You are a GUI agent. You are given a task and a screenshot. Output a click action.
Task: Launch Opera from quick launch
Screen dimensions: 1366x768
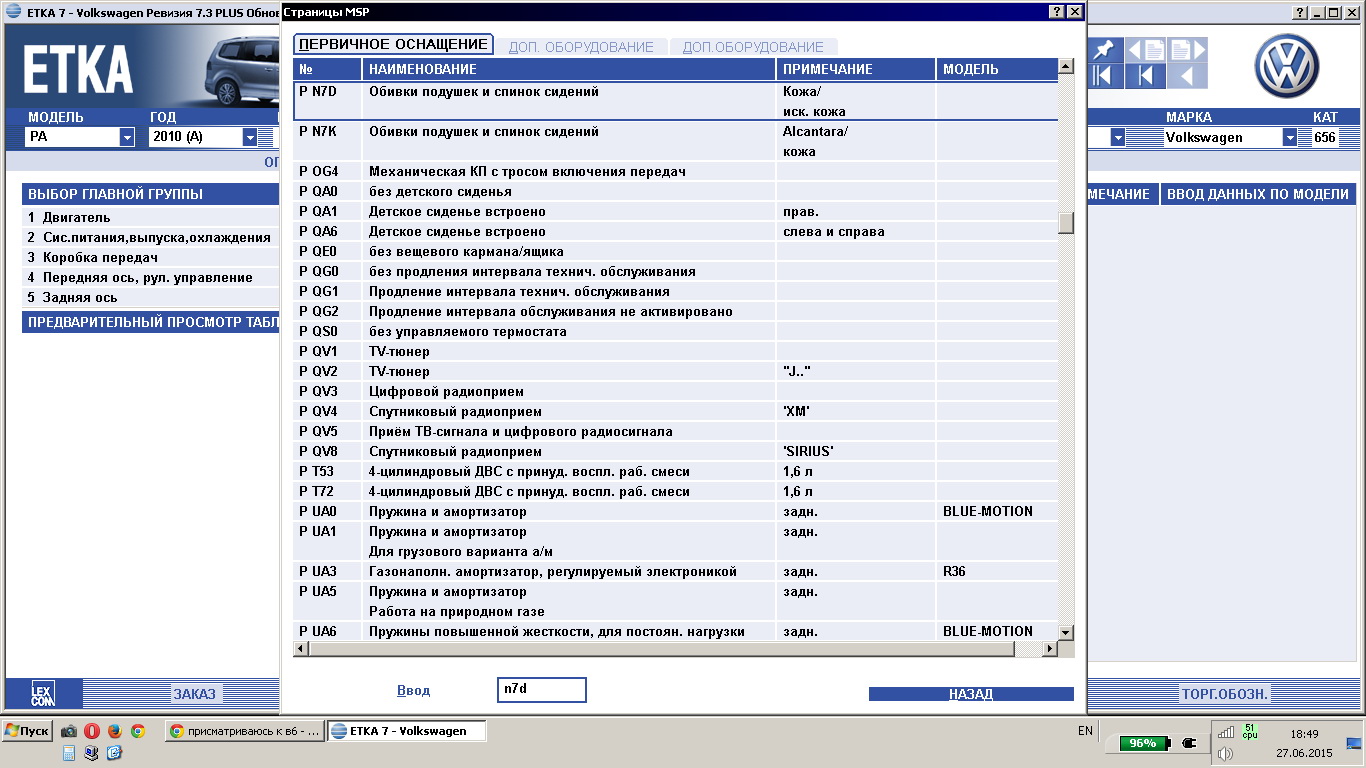92,731
